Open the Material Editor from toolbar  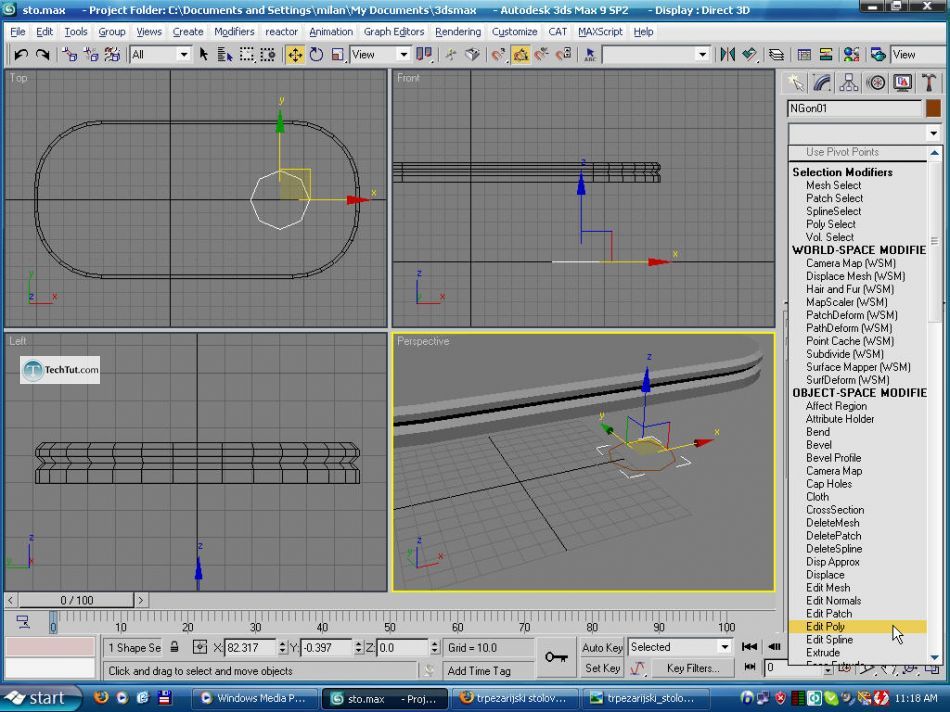click(x=851, y=55)
